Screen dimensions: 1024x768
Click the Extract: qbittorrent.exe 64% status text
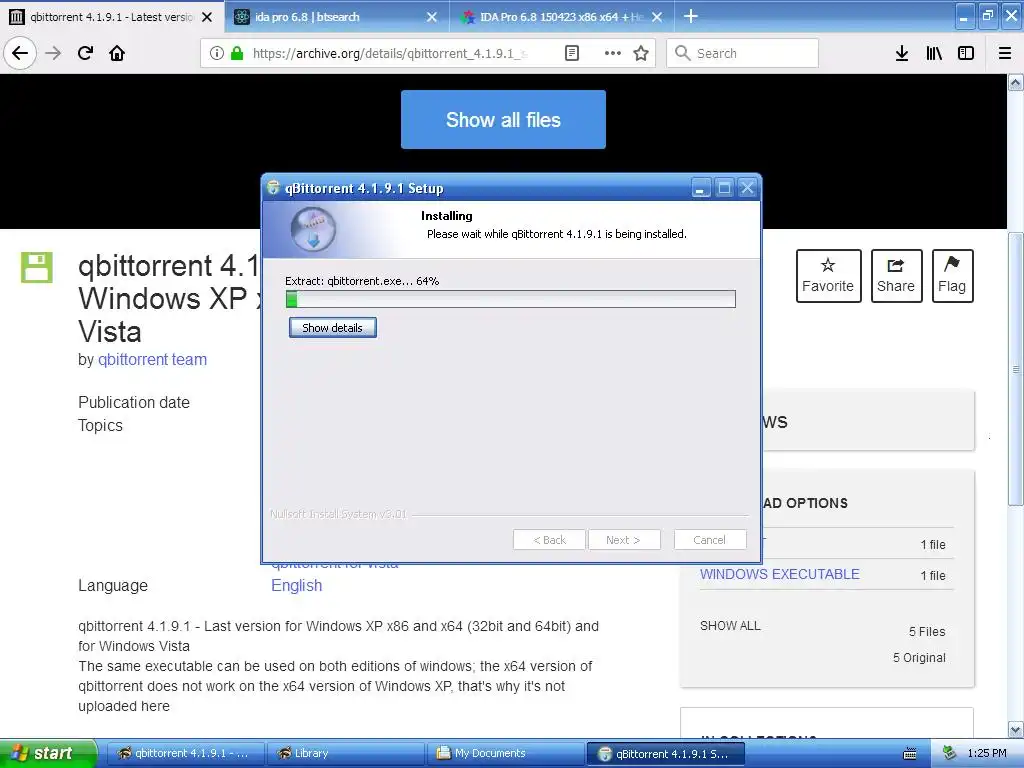(362, 281)
